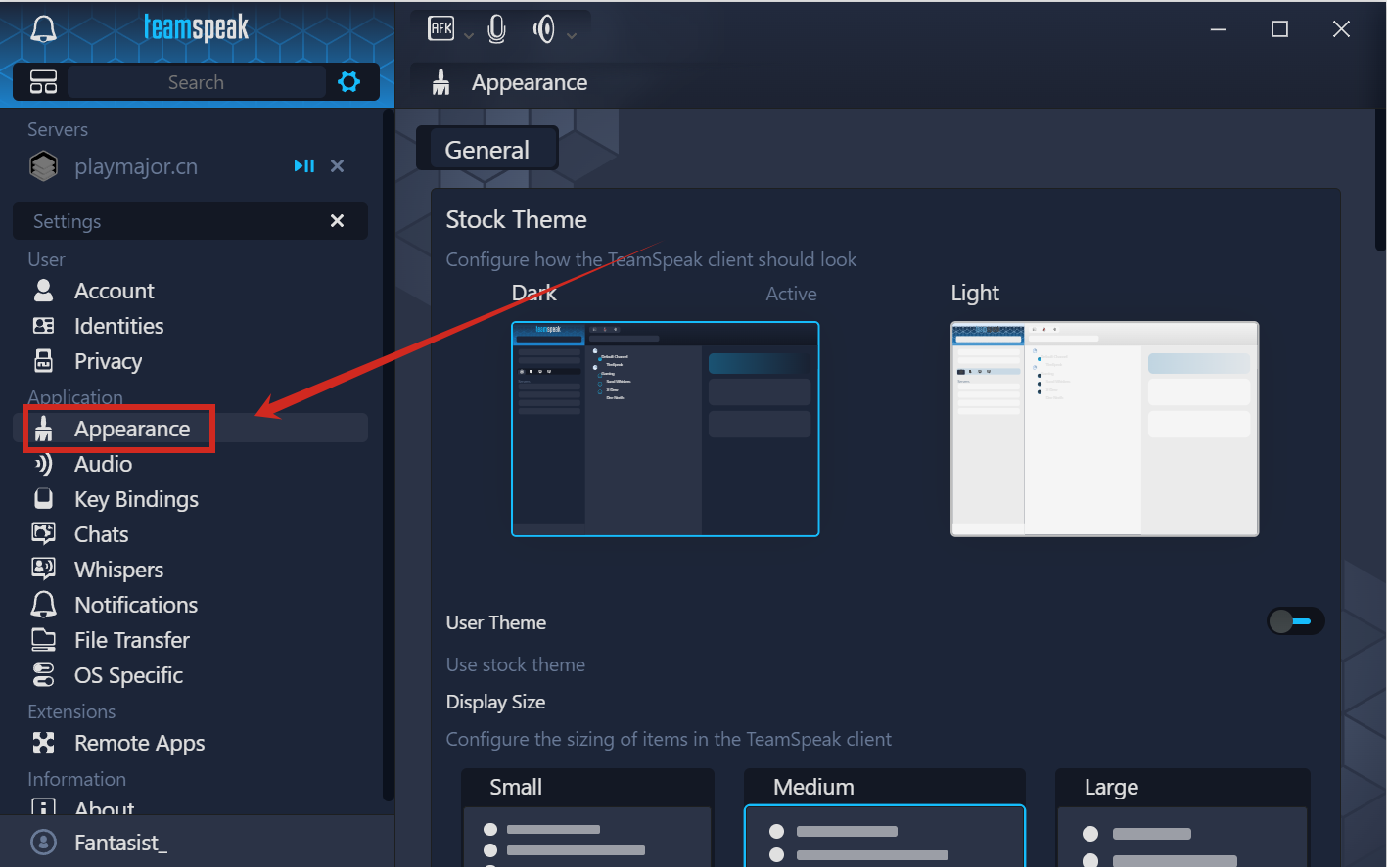Select the Light theme thumbnail
This screenshot has height=868, width=1388.
tap(1105, 429)
